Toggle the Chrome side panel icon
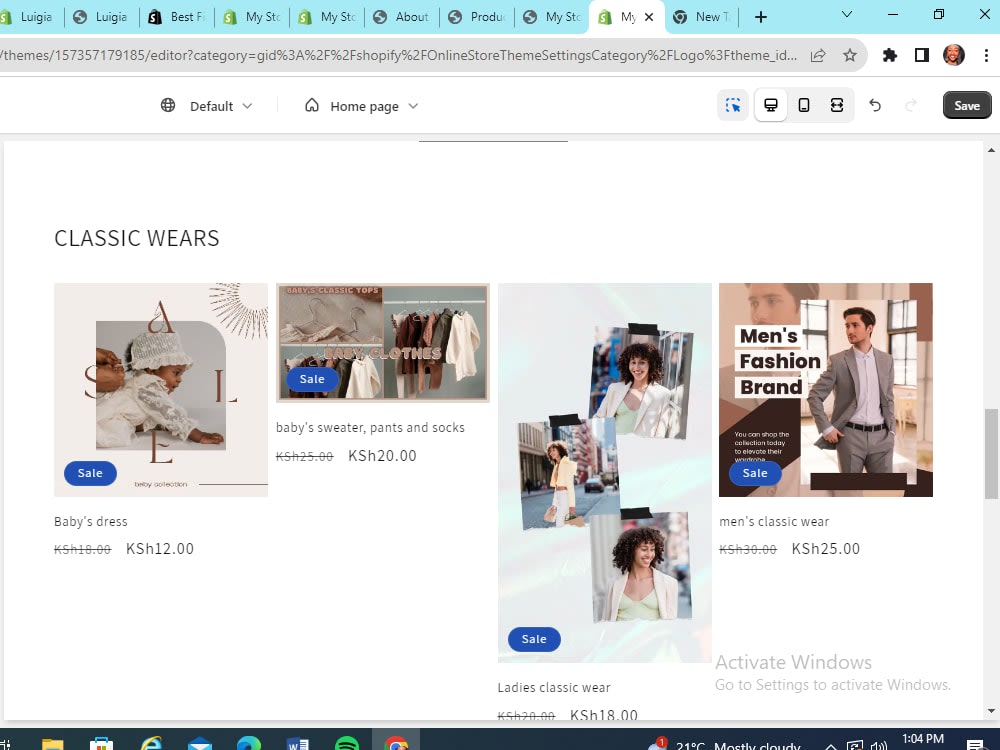Screen dimensions: 1000x750 tap(922, 55)
